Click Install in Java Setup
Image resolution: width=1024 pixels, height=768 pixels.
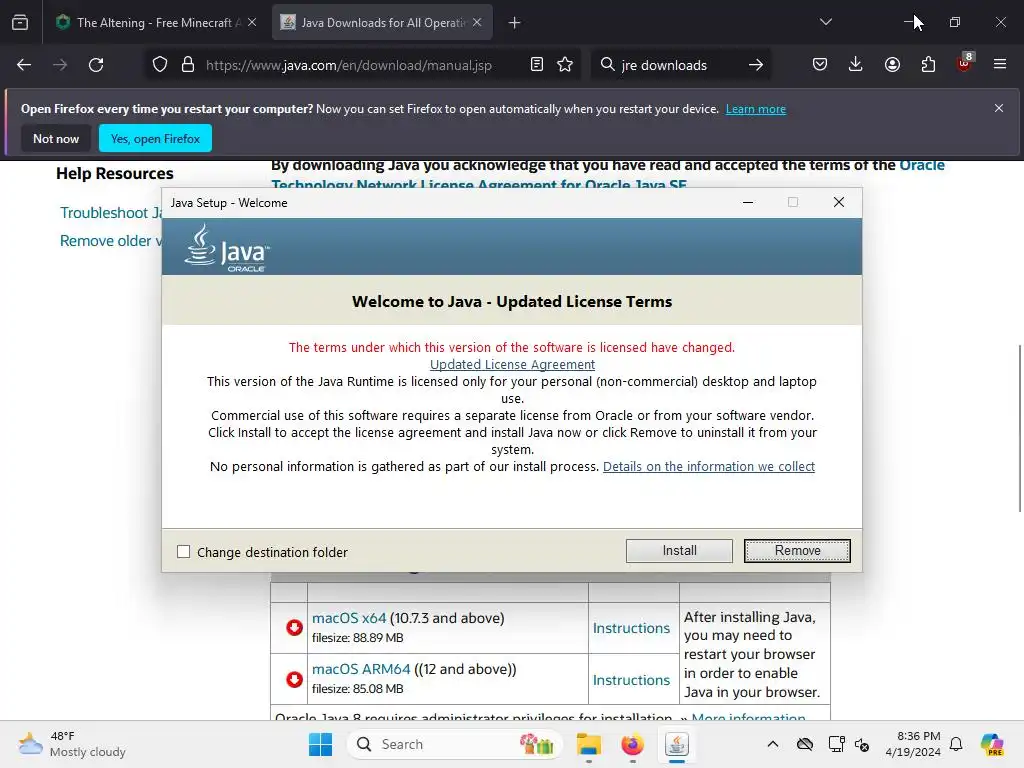679,551
